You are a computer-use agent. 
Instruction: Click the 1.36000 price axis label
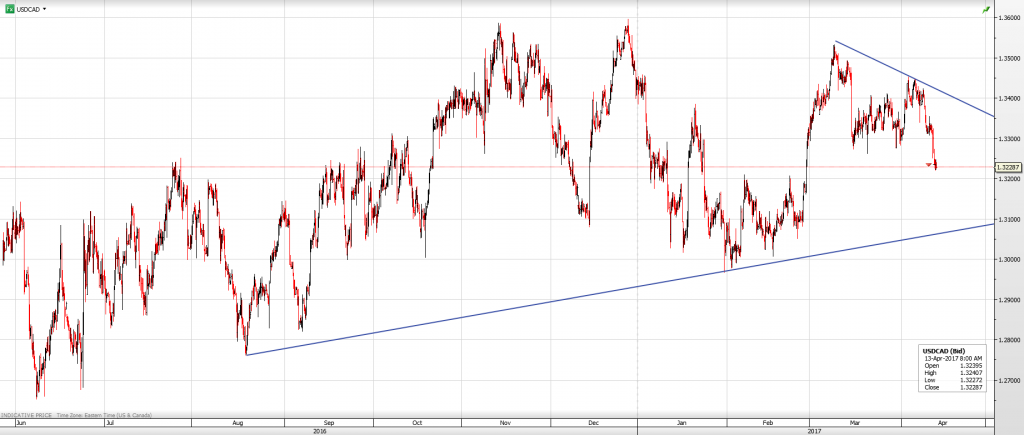click(x=1008, y=17)
